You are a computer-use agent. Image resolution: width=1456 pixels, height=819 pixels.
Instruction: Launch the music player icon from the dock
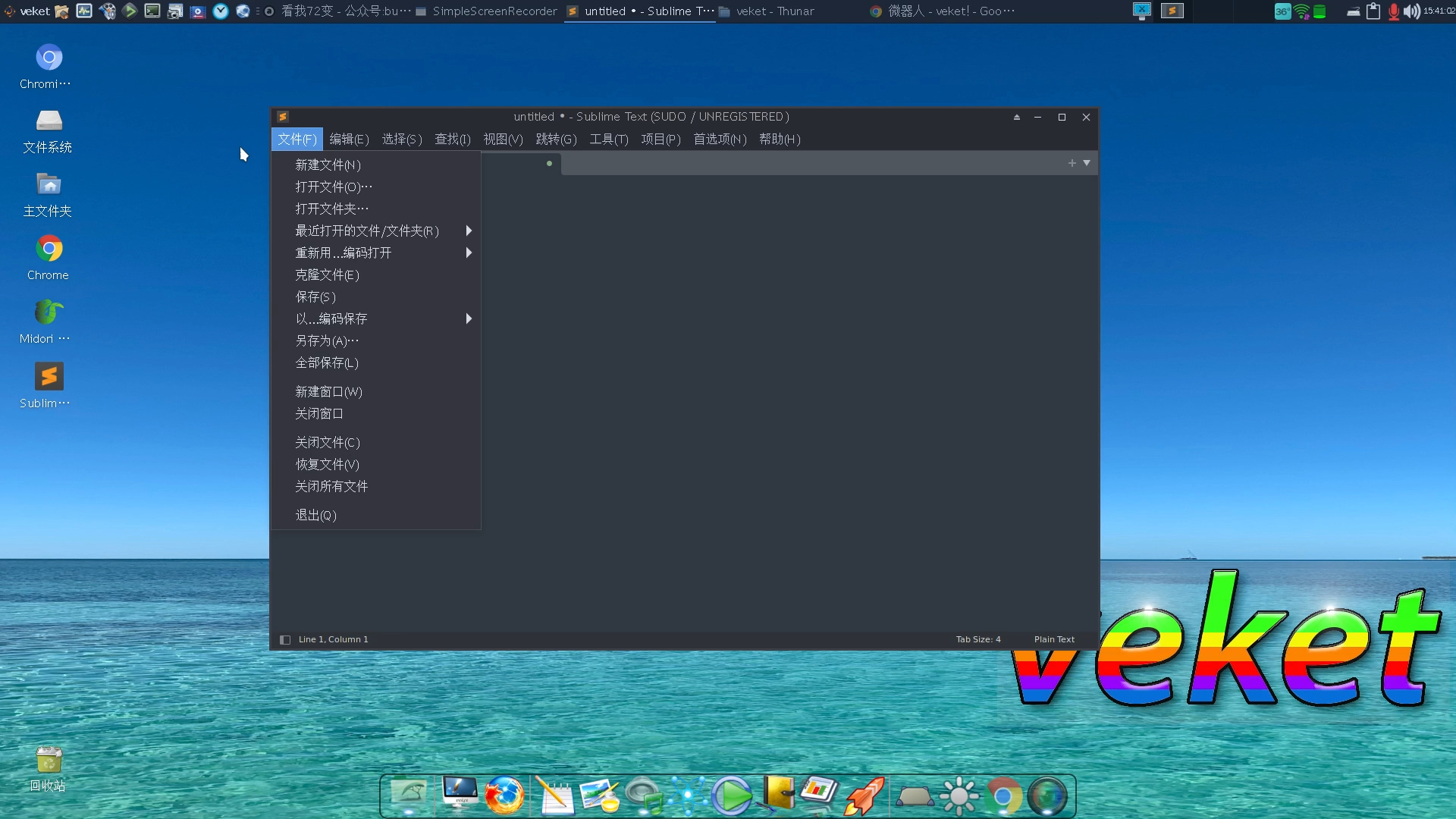tap(646, 795)
